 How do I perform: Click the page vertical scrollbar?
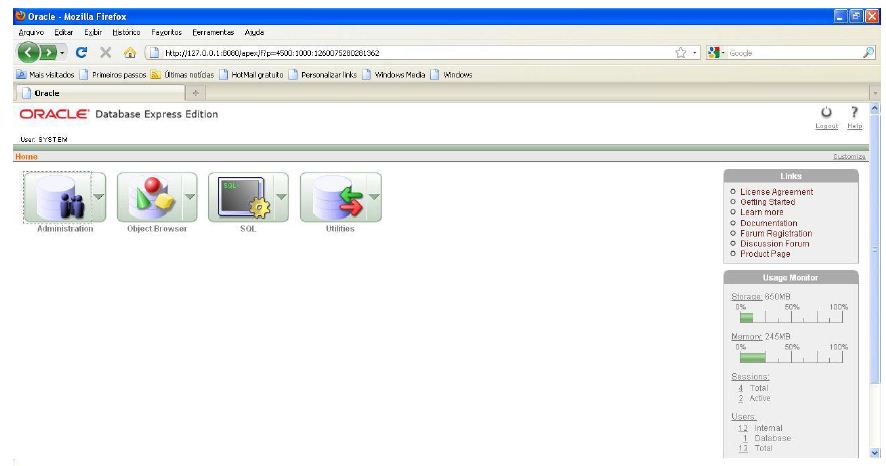point(875,280)
